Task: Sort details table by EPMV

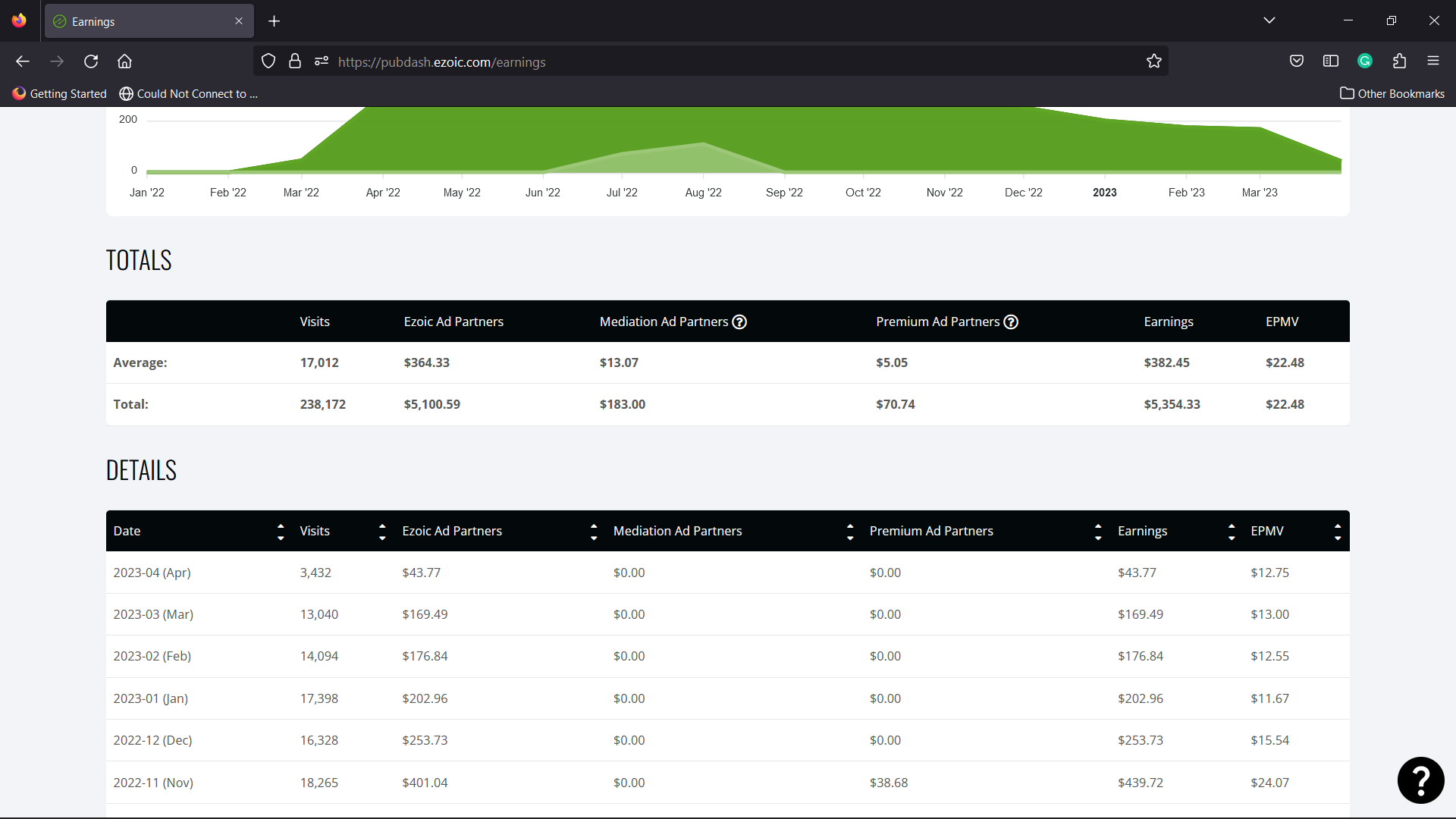Action: 1337,532
